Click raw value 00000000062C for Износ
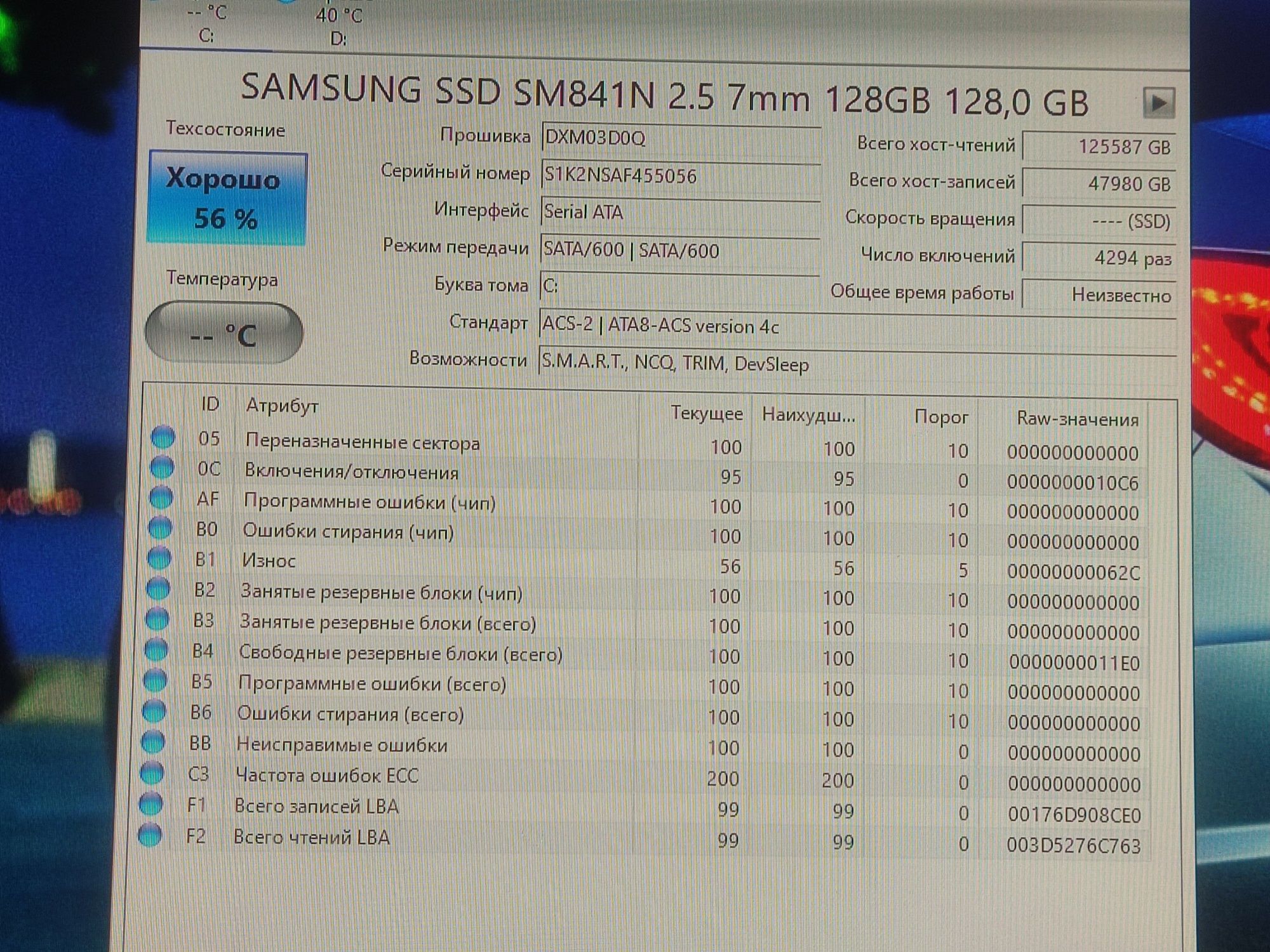Screen dimensions: 1270x952 (x=1073, y=572)
